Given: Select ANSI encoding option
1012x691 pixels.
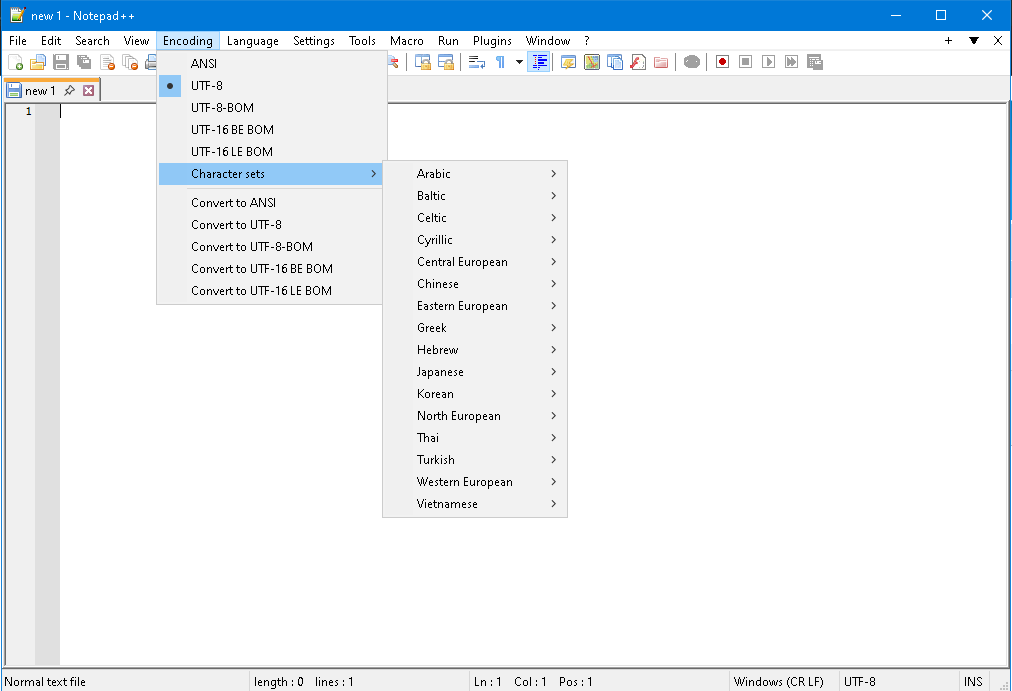Looking at the screenshot, I should (204, 64).
